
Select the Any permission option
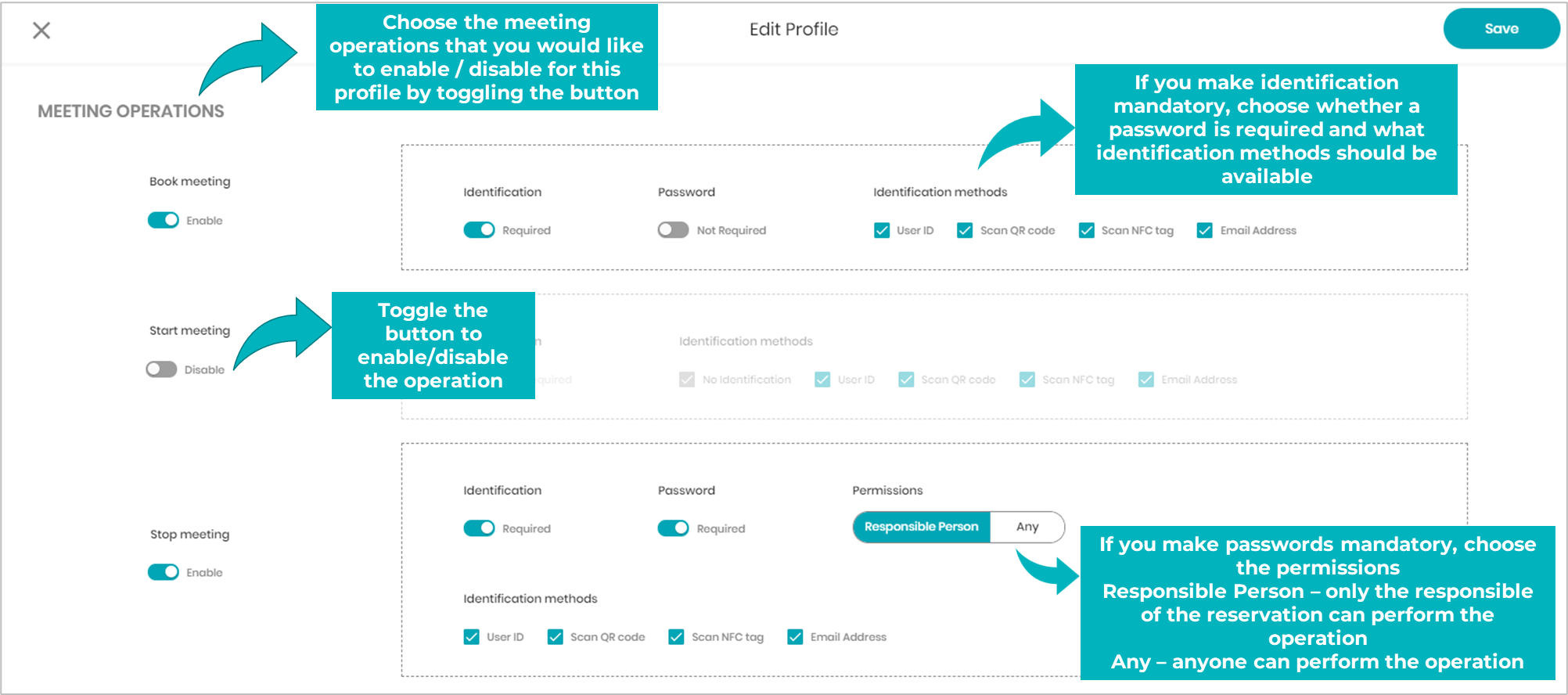(x=1027, y=527)
